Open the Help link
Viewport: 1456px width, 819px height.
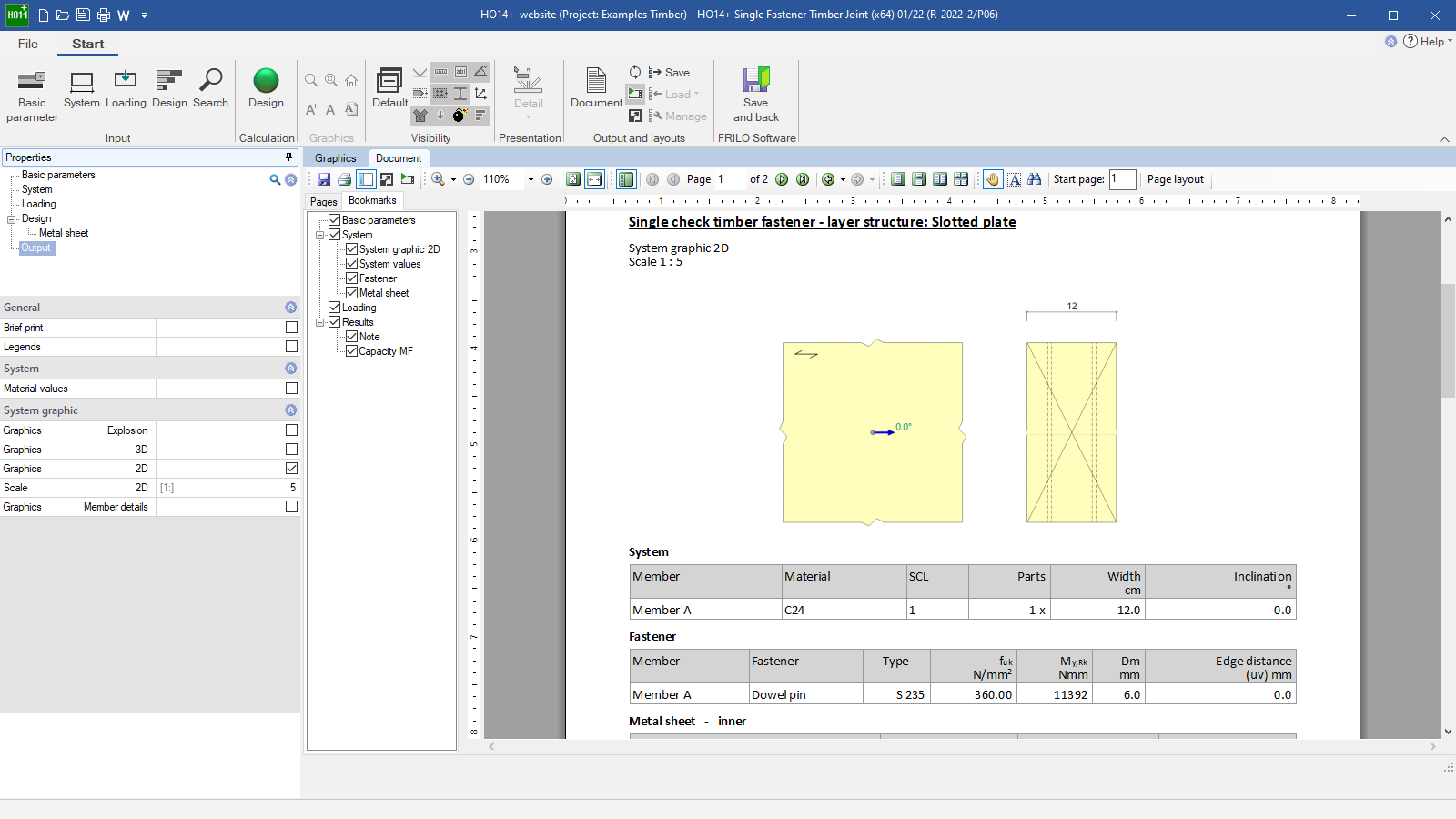(1427, 42)
